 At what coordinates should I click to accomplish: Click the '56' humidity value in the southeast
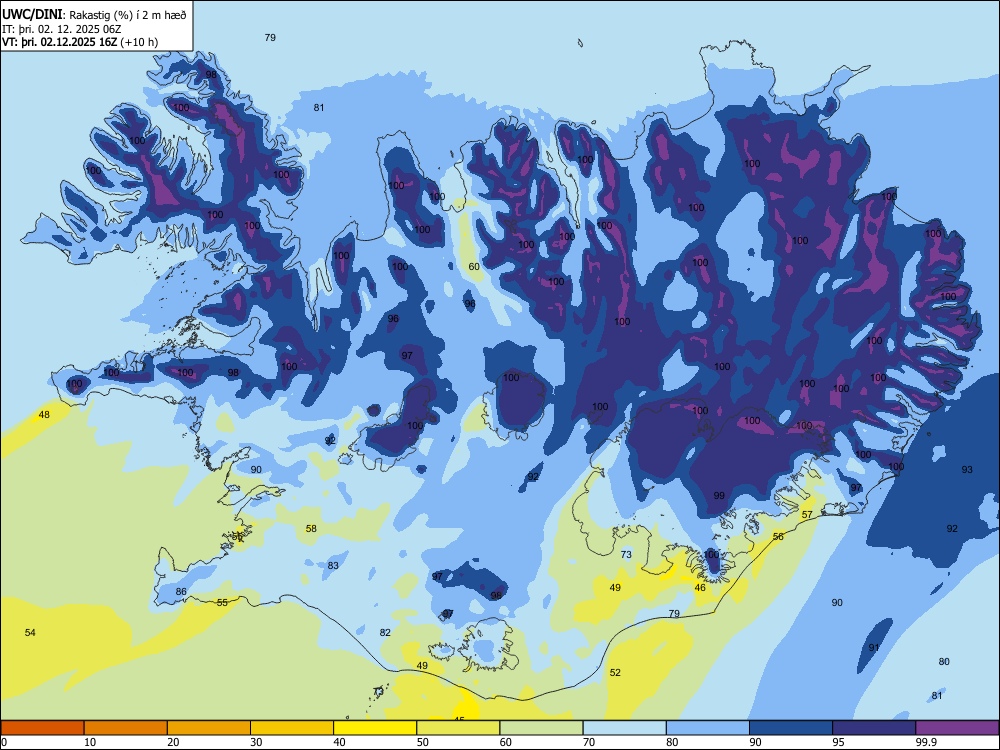pos(778,537)
